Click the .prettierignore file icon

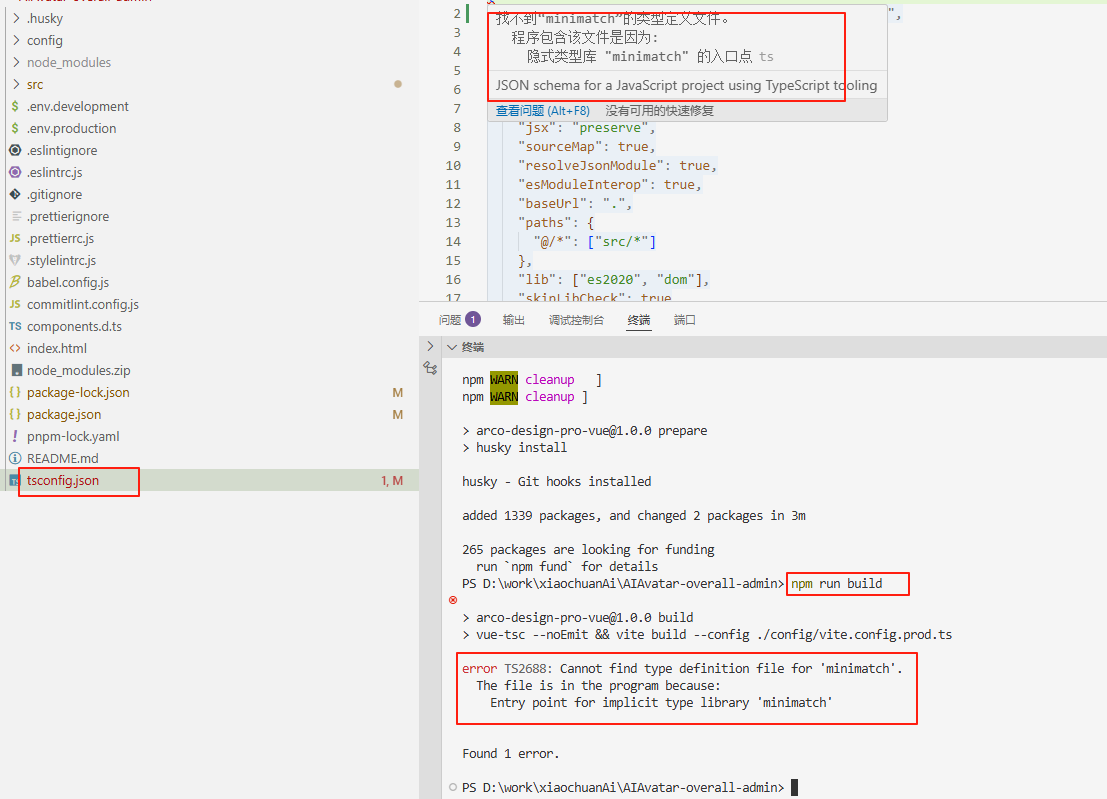pyautogui.click(x=16, y=216)
